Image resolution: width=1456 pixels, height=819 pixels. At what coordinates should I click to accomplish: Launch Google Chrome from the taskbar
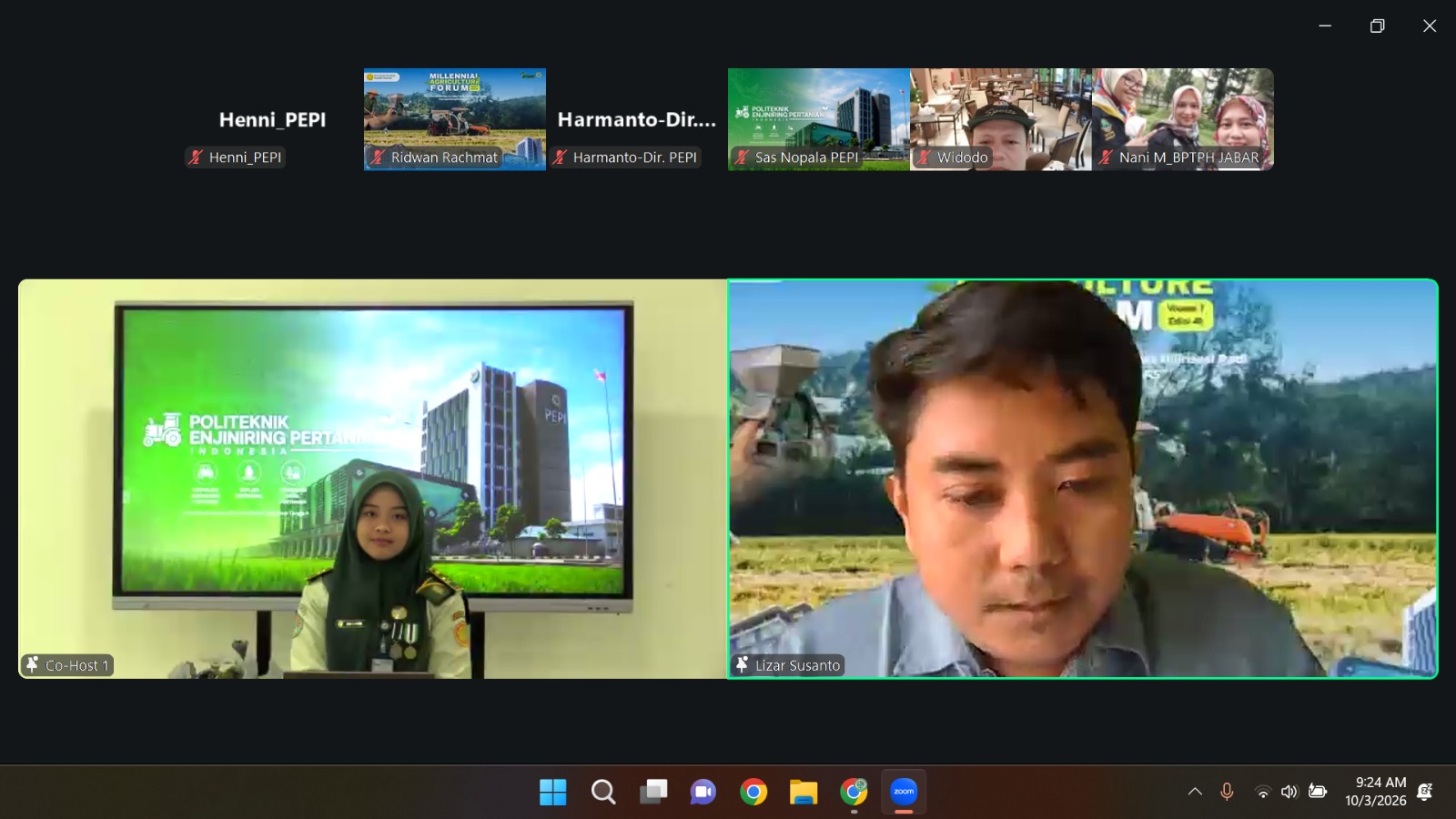753,792
